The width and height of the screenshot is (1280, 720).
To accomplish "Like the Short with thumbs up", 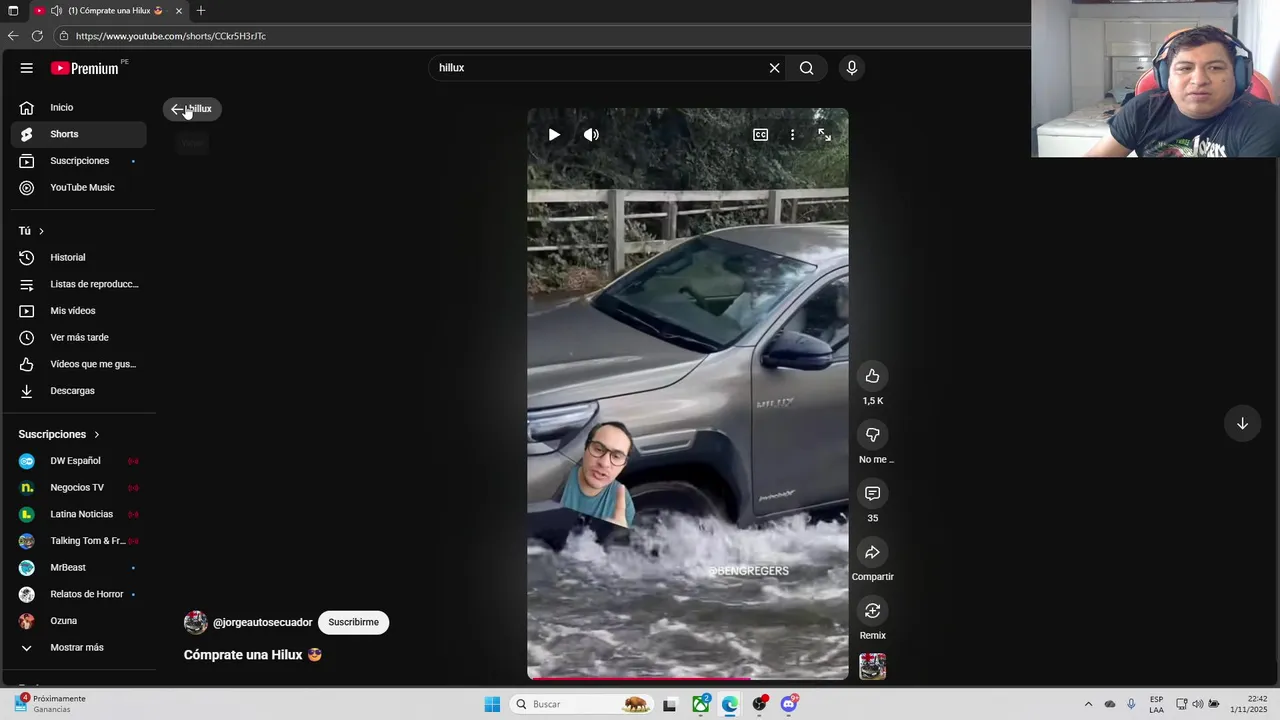I will pyautogui.click(x=872, y=376).
